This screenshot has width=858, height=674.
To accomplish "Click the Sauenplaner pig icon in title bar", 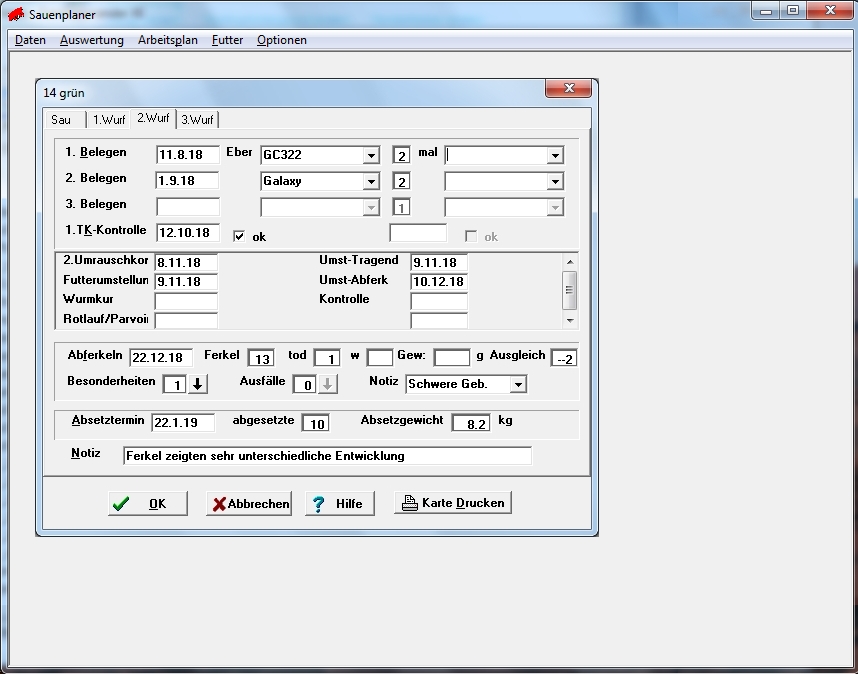I will [x=16, y=14].
